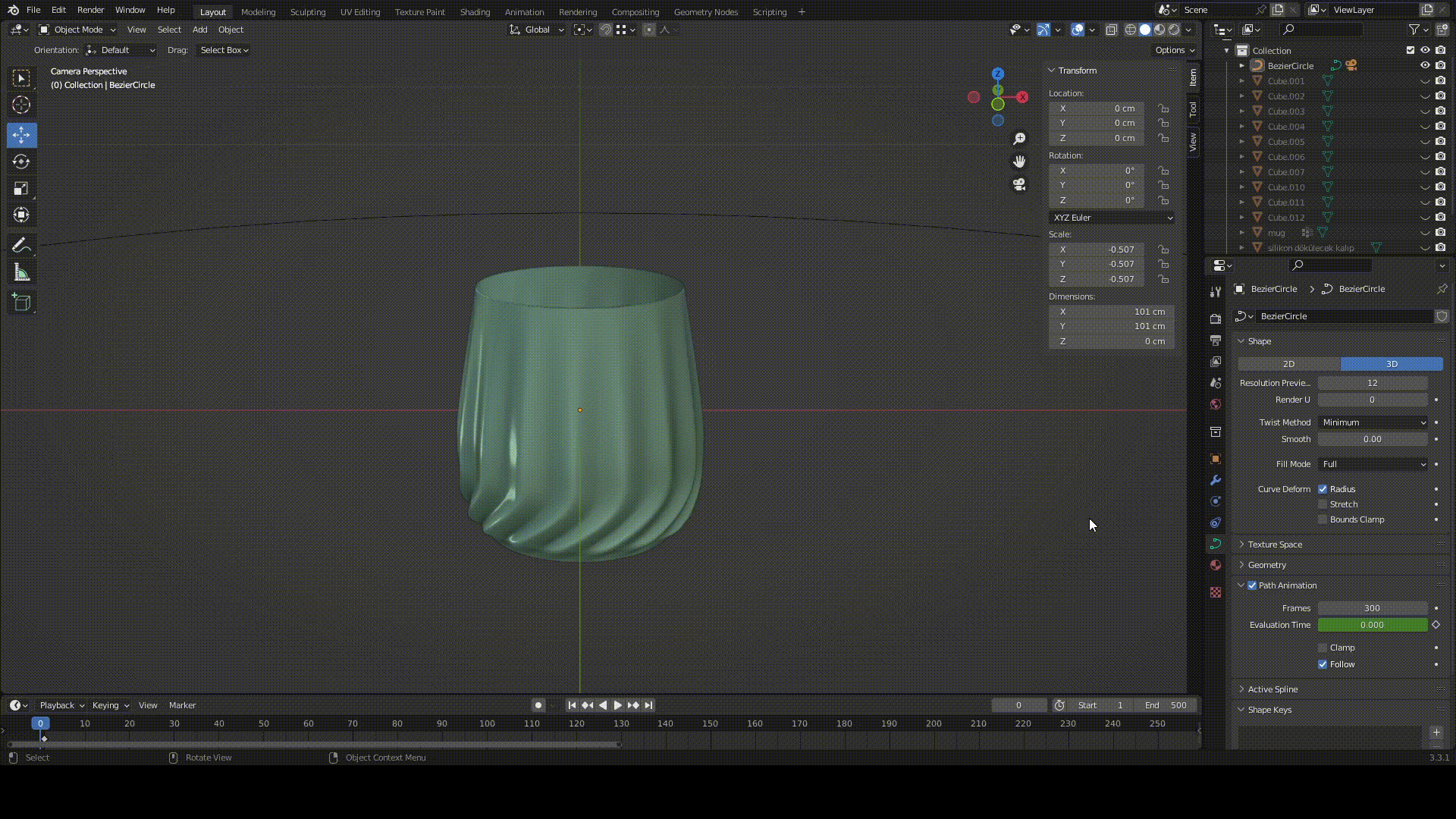Click the Add Cube tool icon
This screenshot has height=819, width=1456.
click(x=21, y=303)
